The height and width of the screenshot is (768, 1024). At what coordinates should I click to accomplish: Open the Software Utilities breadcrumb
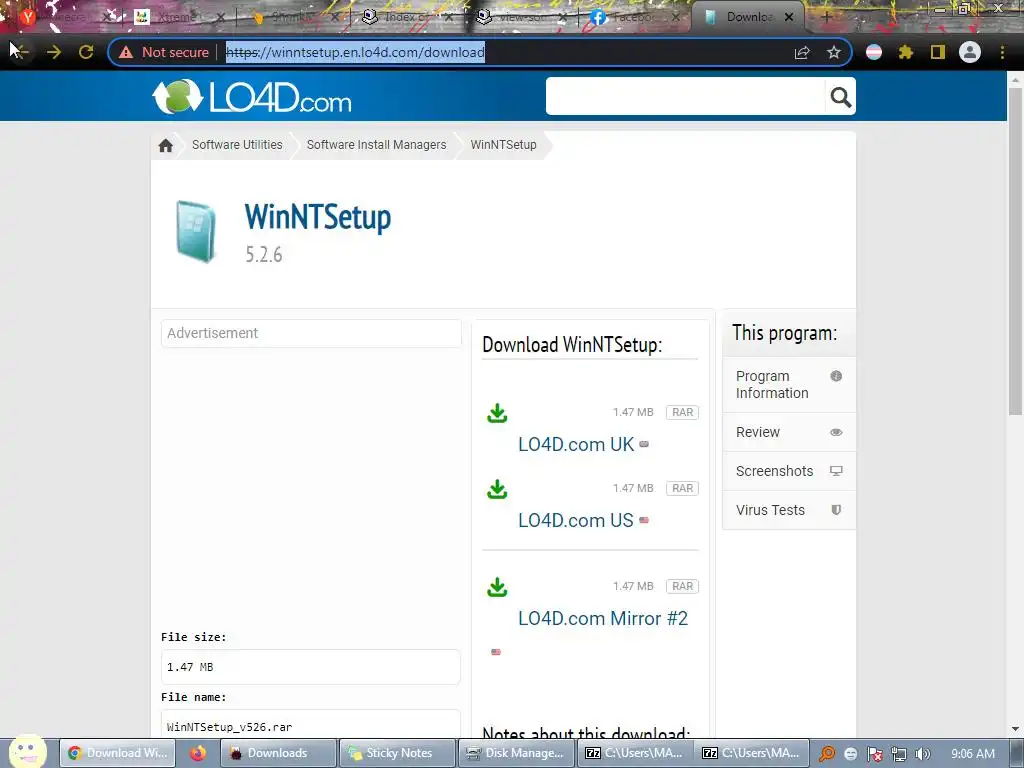[237, 145]
